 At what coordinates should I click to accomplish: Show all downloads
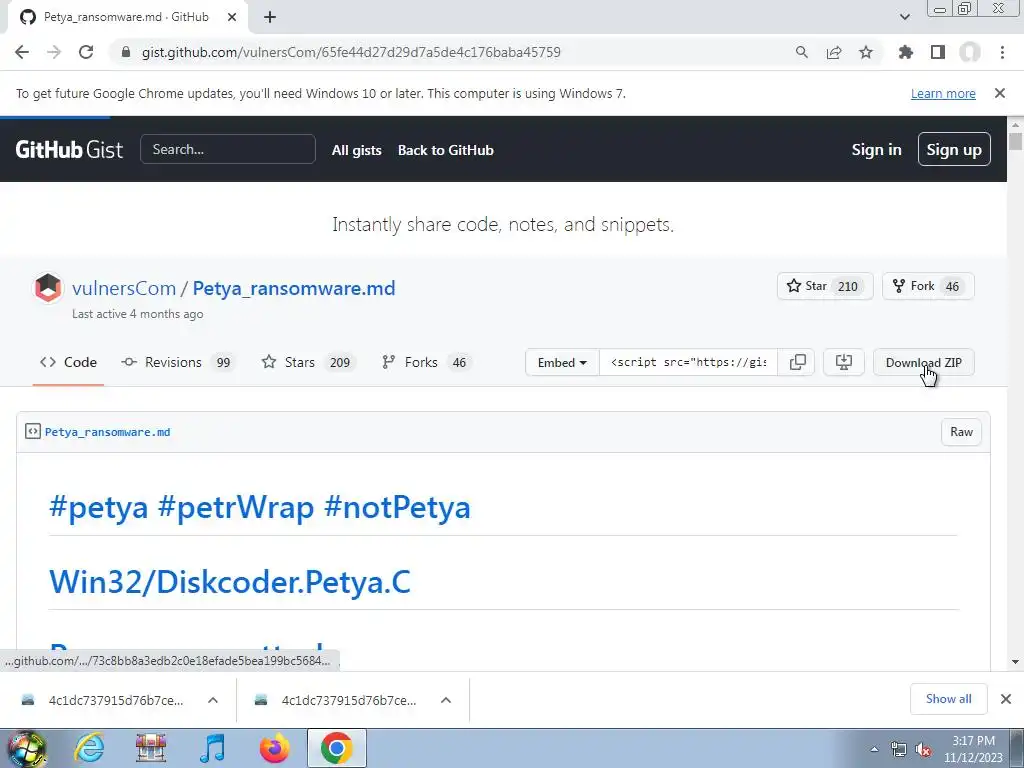[x=948, y=699]
